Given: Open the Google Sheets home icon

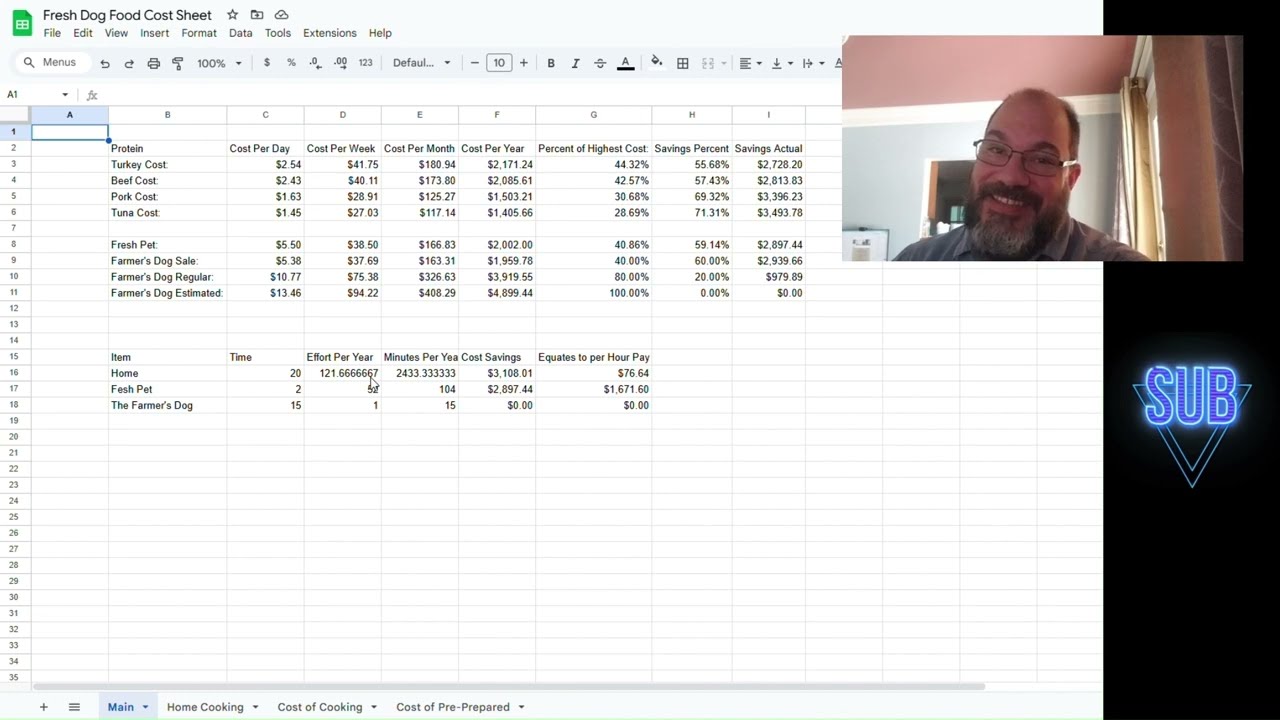Looking at the screenshot, I should pos(21,23).
